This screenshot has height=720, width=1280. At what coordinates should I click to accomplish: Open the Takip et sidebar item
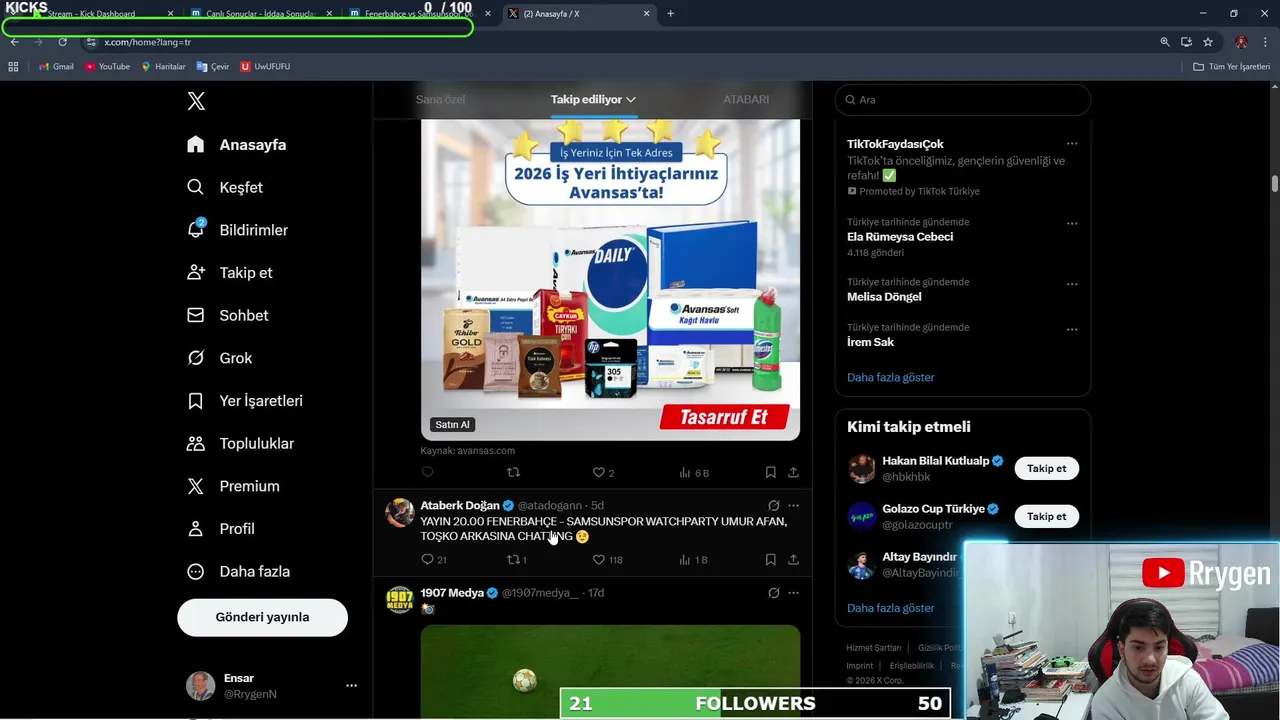pos(230,273)
